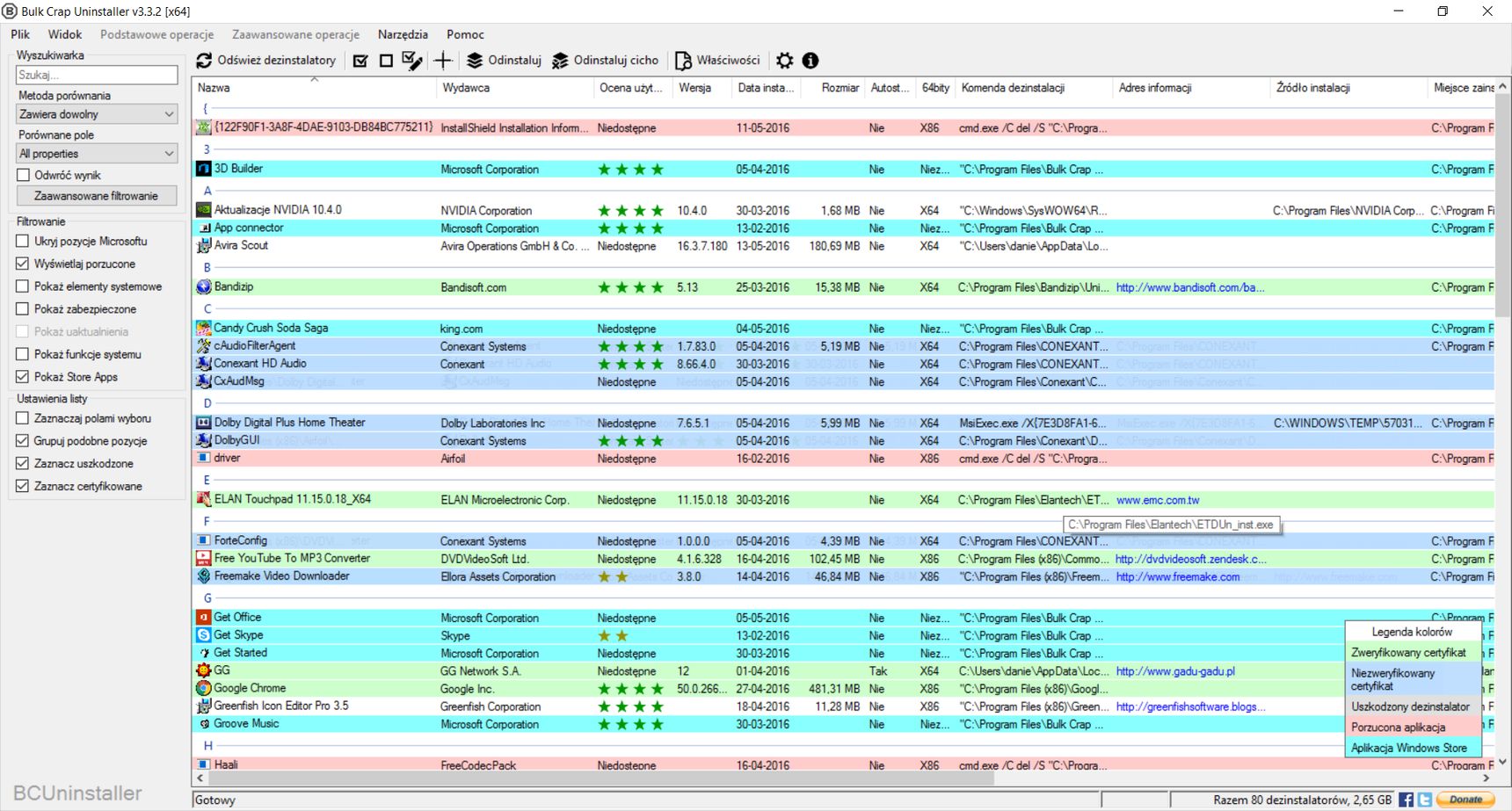Sort list by Wydawca column header
The width and height of the screenshot is (1512, 811).
(x=515, y=88)
